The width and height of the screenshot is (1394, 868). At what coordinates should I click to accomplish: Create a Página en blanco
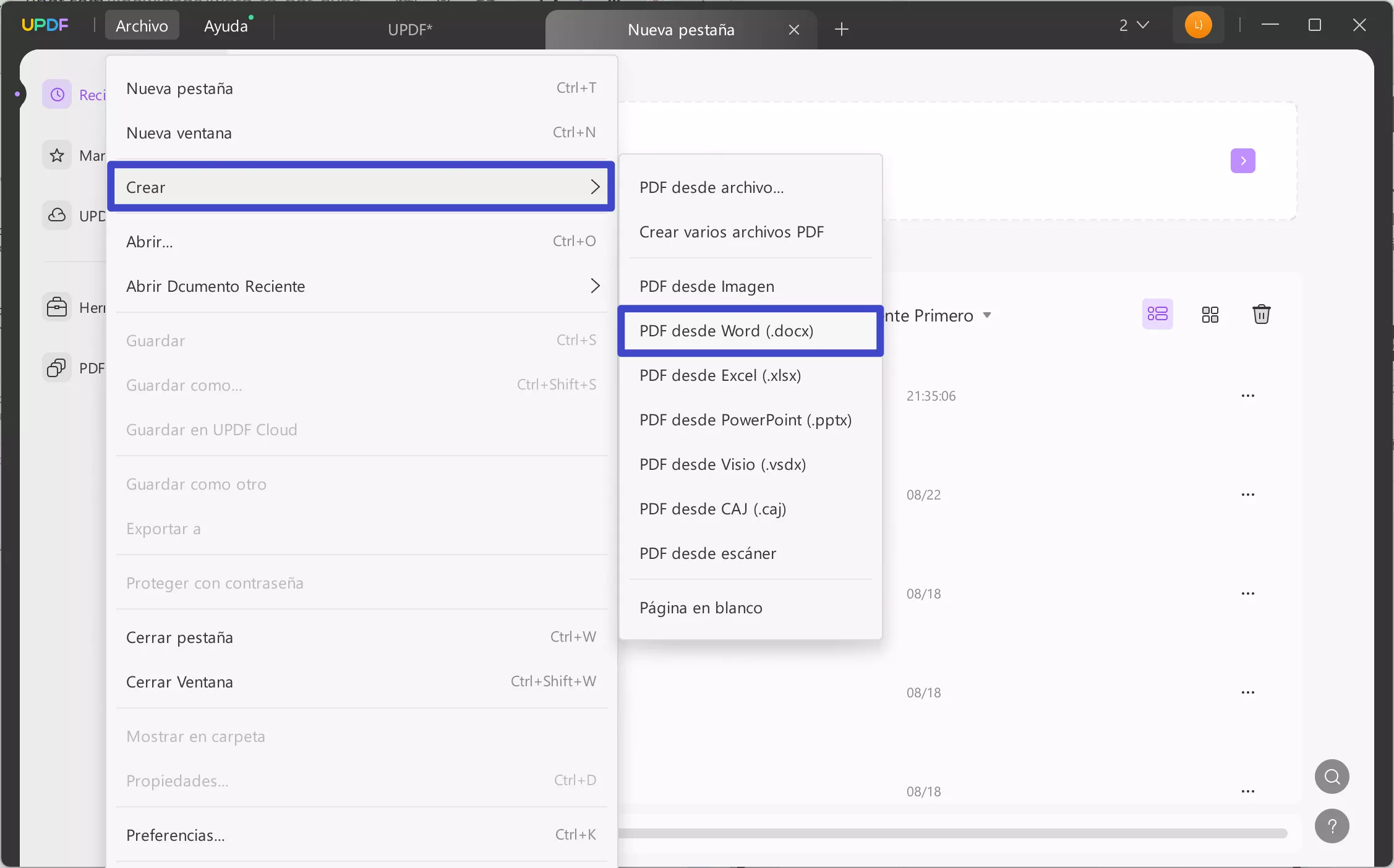click(750, 607)
